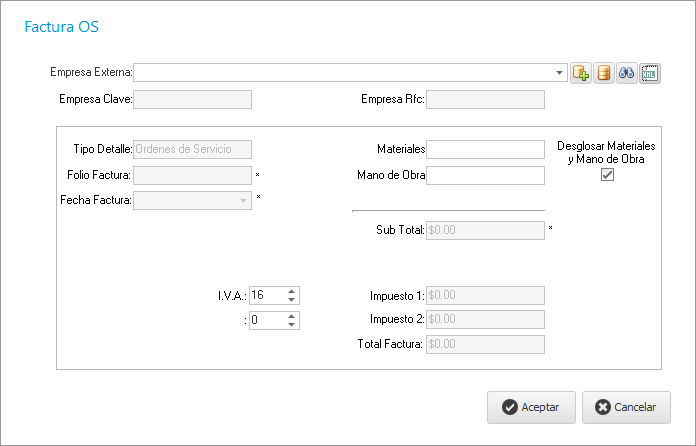Uncheck Desglosar Materiales y Mano de Obra
696x446 pixels.
click(x=606, y=175)
